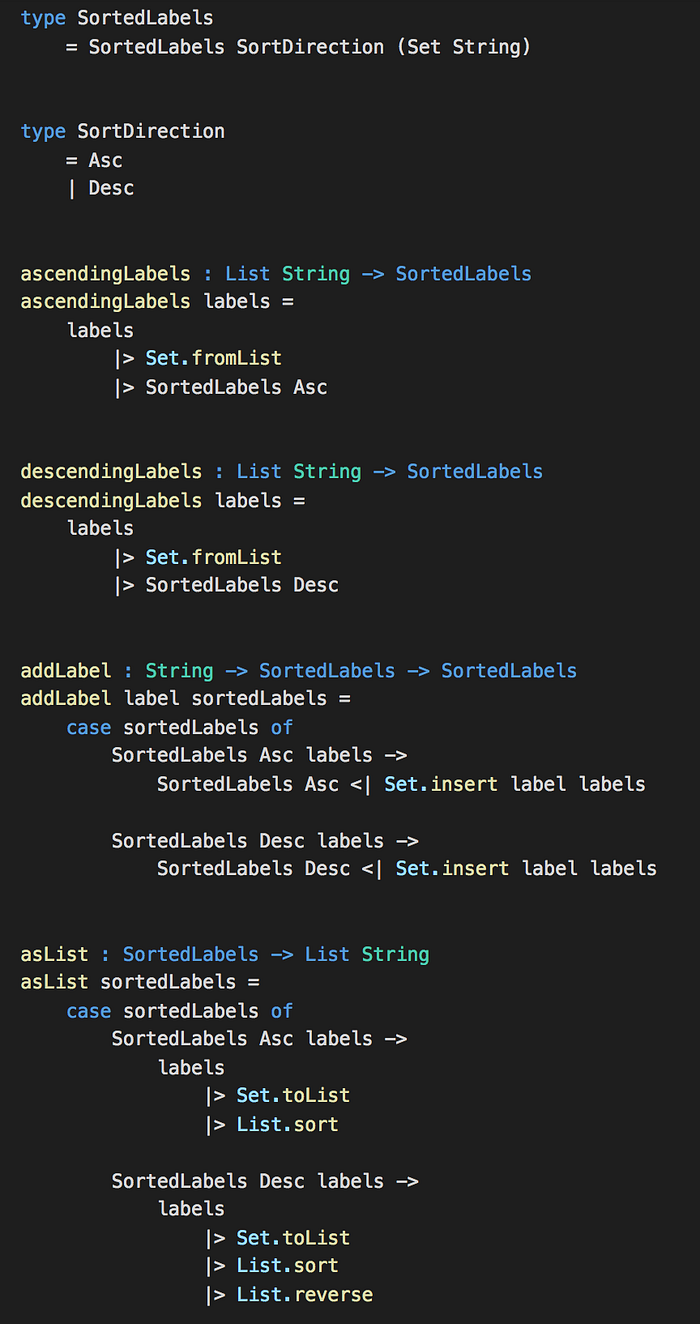Viewport: 700px width, 1324px height.
Task: Click the List String return type of asList
Action: 367,954
